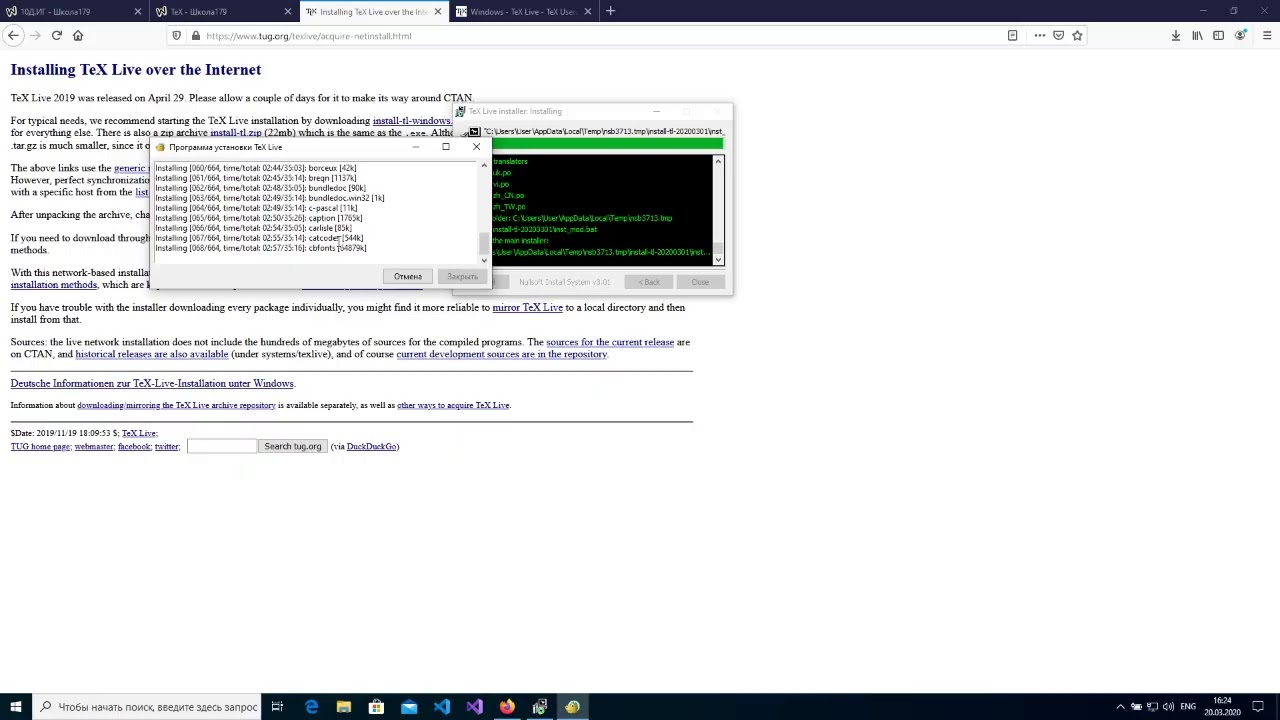Viewport: 1280px width, 720px height.
Task: Show the tracking protection shield info
Action: tap(177, 36)
